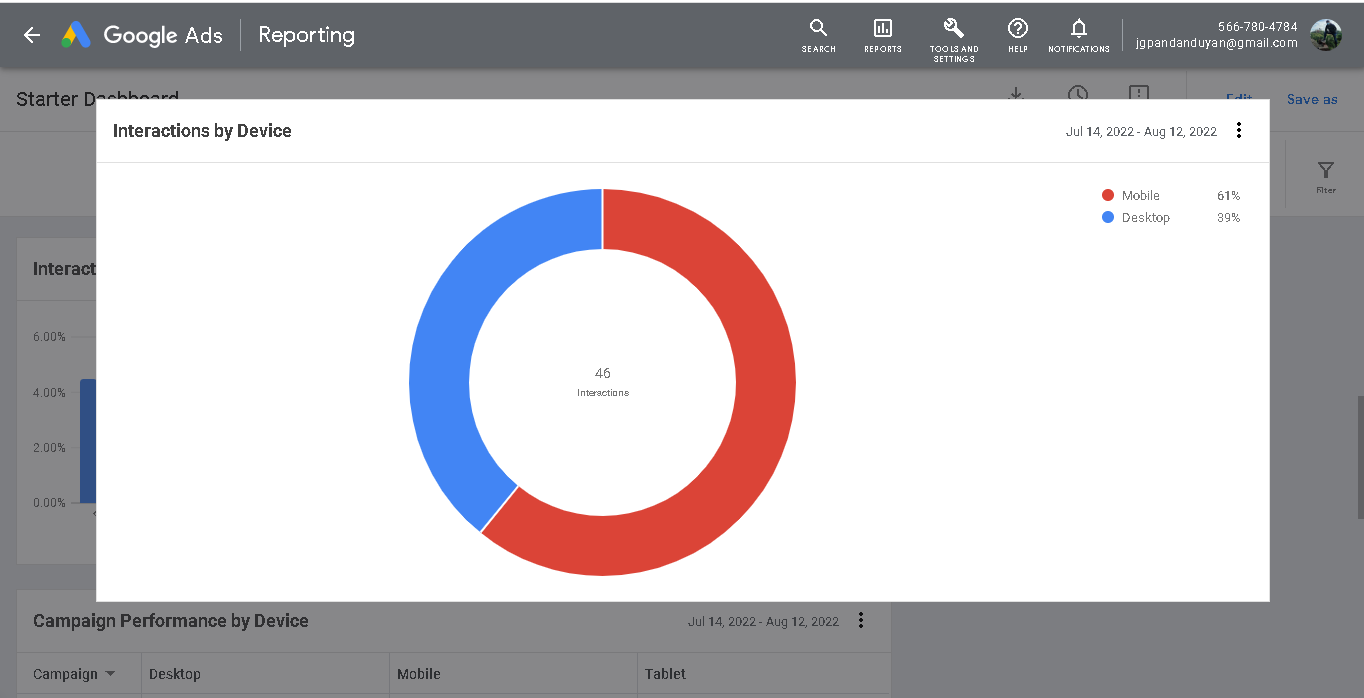Click the blue Desktop legend swatch
Screen dimensions: 1364x698
tap(1107, 217)
